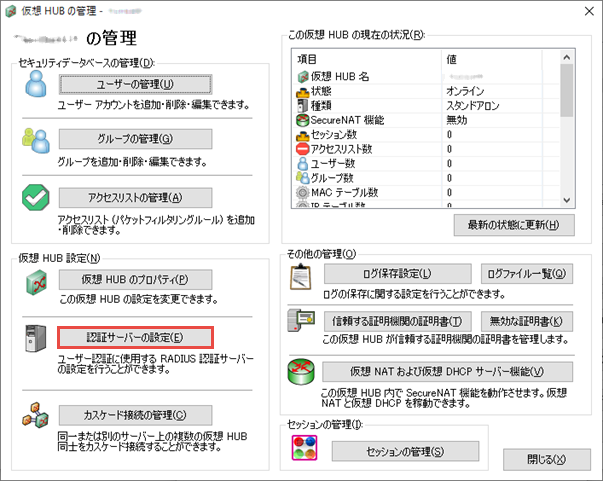Click the RADIUS authentication server icon

(x=36, y=341)
